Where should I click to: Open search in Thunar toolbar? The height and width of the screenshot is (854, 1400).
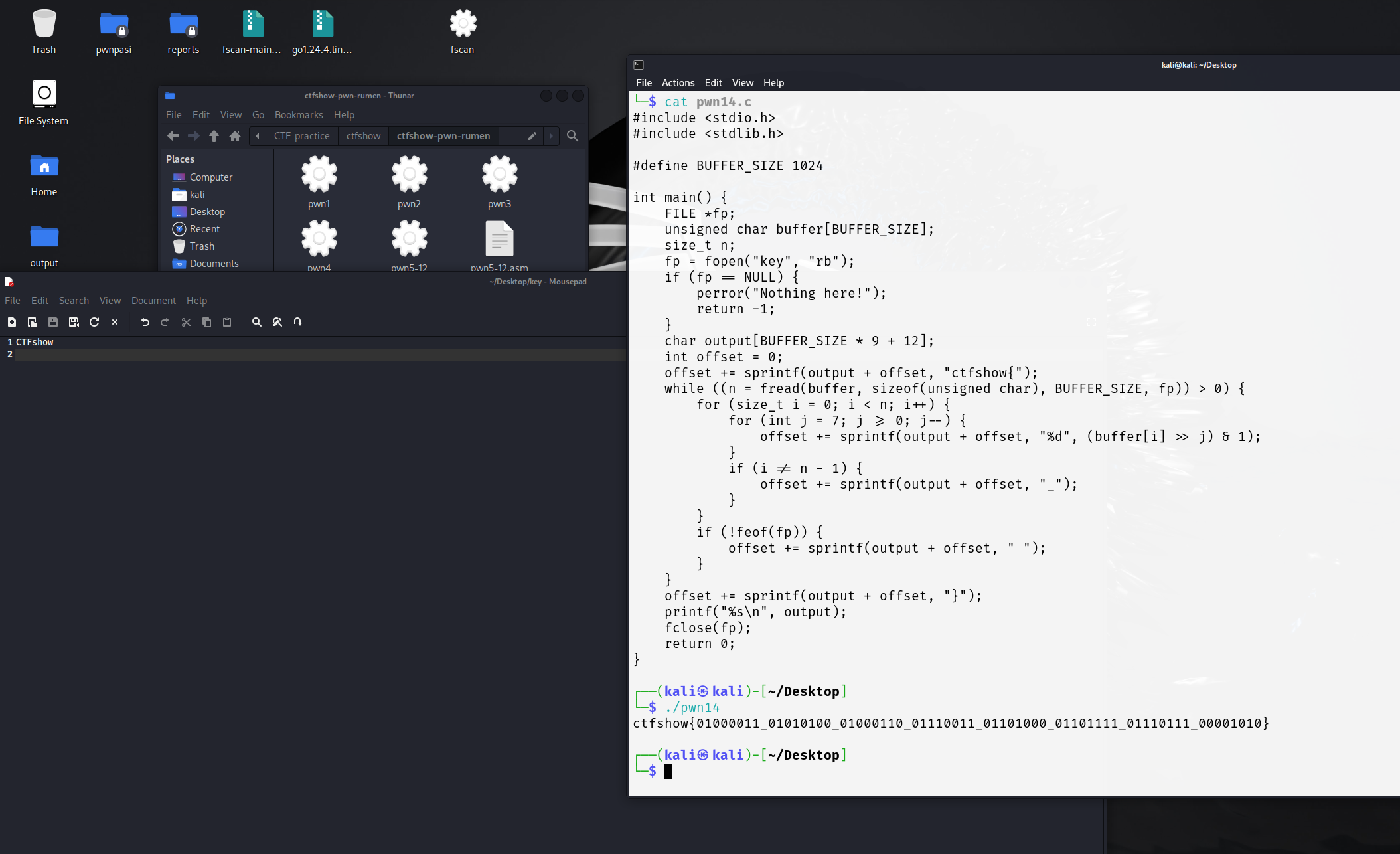[x=572, y=136]
